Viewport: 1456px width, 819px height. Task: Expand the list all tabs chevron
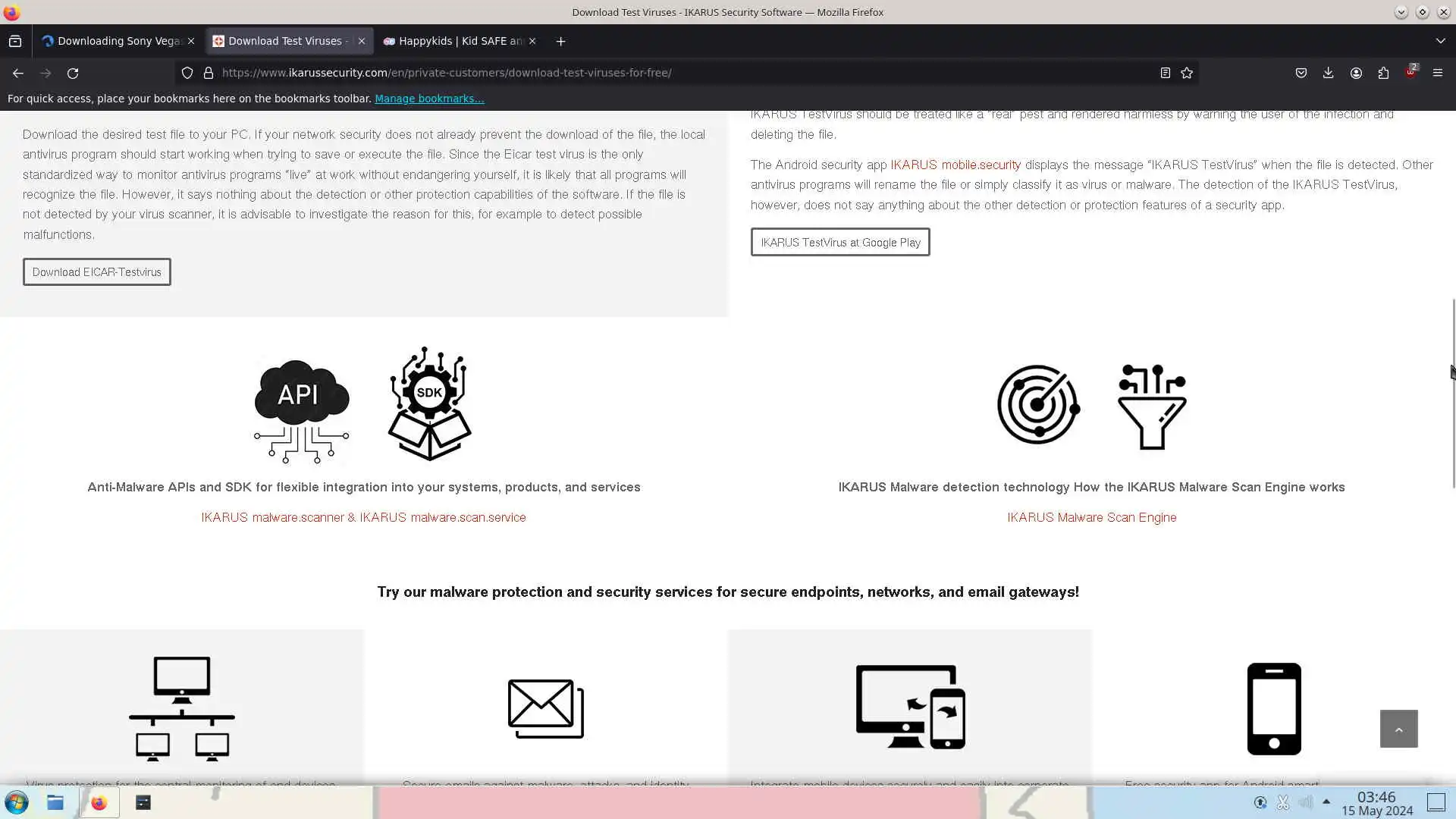coord(1440,41)
